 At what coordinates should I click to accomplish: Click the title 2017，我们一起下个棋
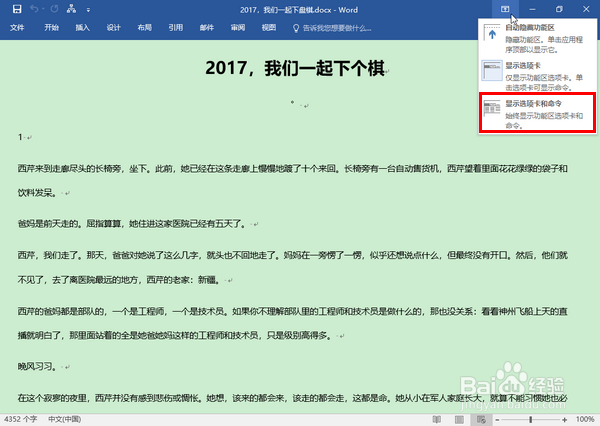click(295, 68)
